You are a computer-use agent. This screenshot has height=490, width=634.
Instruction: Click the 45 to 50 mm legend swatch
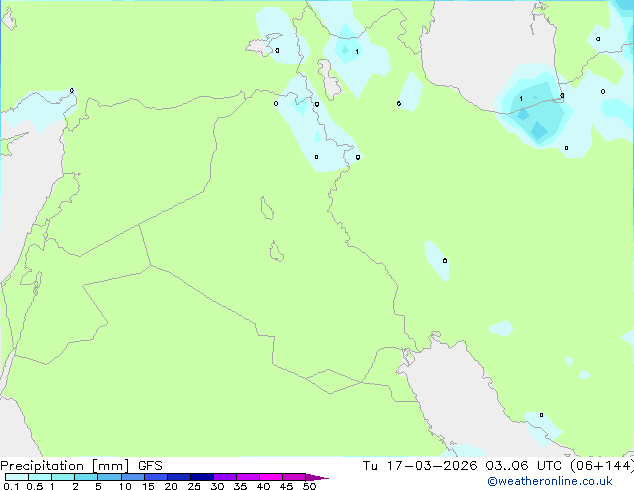pos(294,477)
